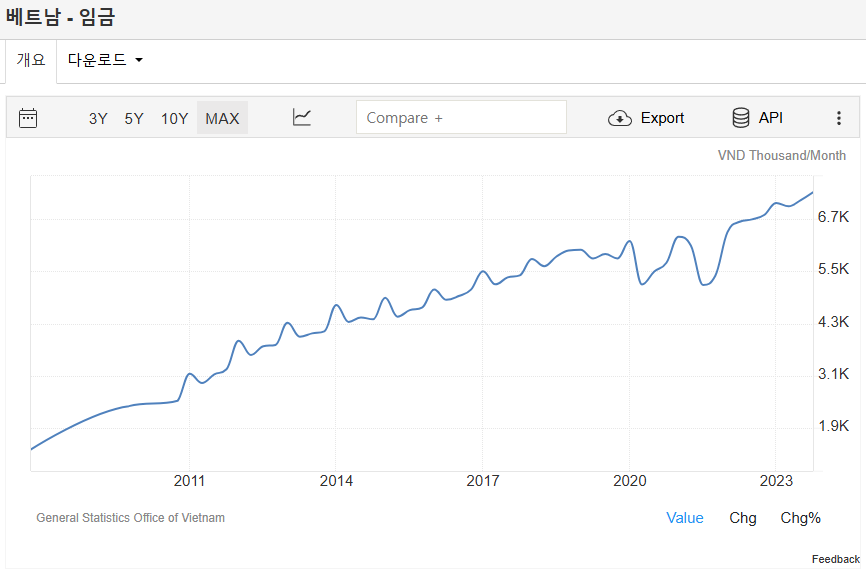Switch chart to Chg% view

click(x=800, y=518)
